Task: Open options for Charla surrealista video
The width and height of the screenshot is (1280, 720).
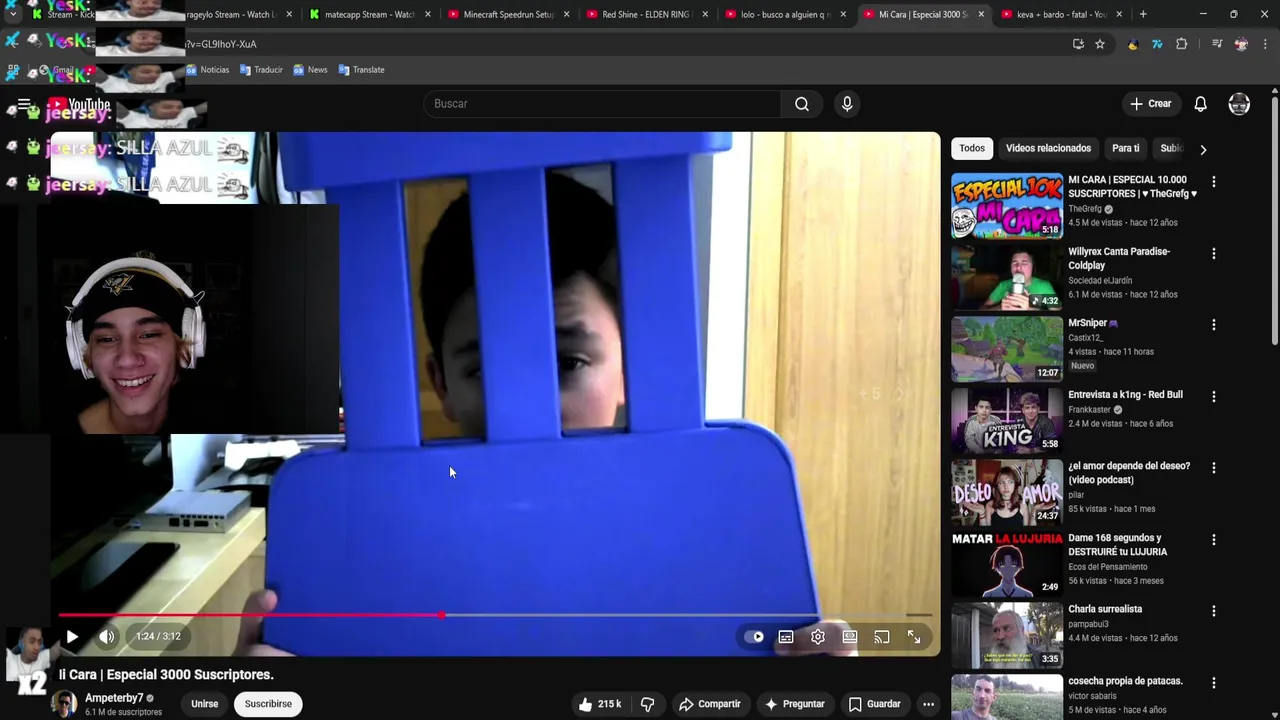Action: [x=1214, y=611]
